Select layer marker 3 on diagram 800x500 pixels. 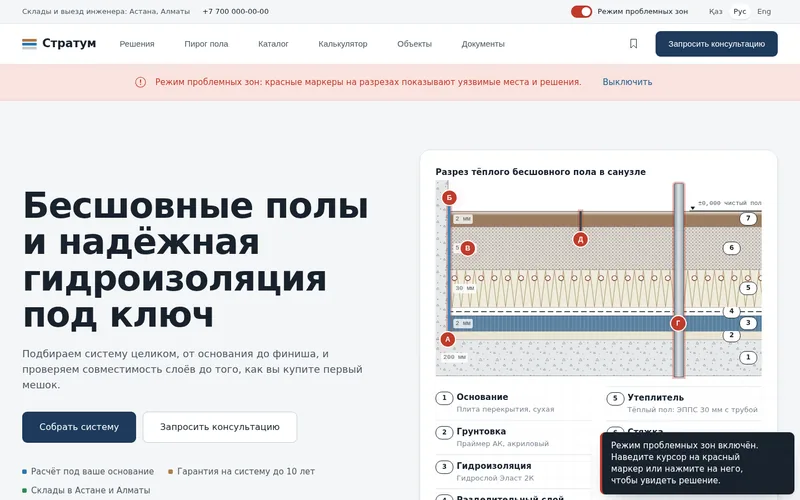click(748, 322)
